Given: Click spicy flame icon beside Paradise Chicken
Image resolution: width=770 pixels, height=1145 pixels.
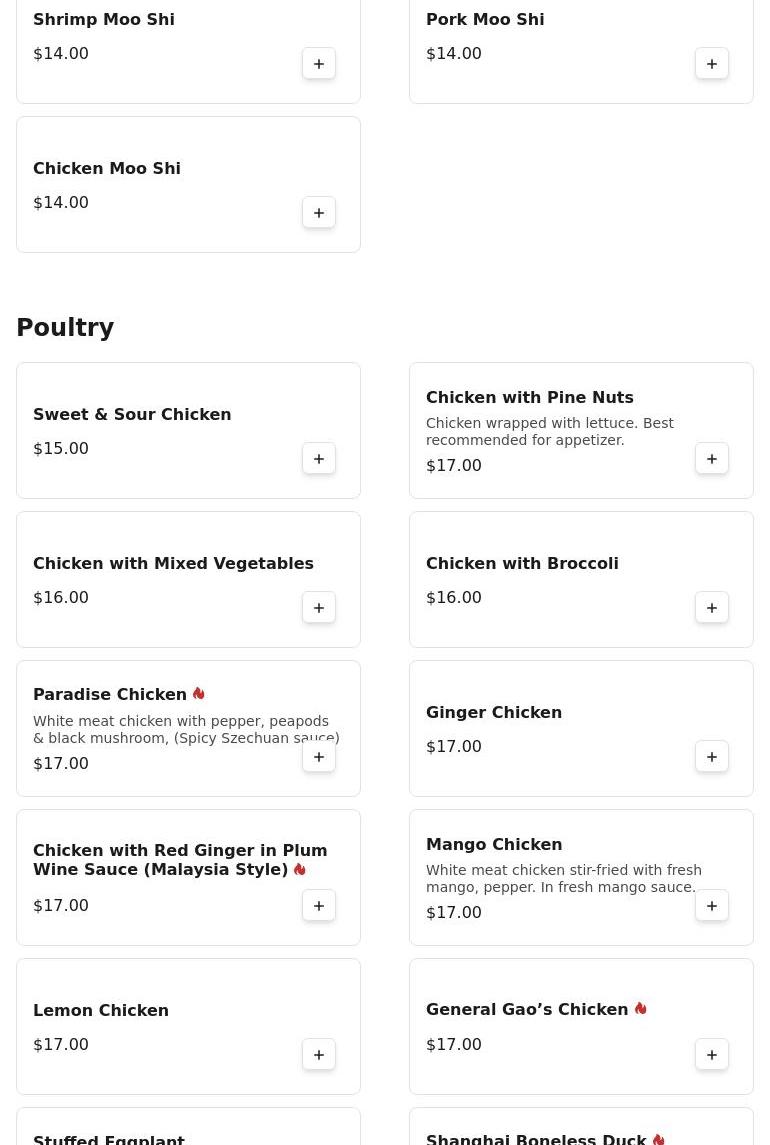Looking at the screenshot, I should point(199,693).
